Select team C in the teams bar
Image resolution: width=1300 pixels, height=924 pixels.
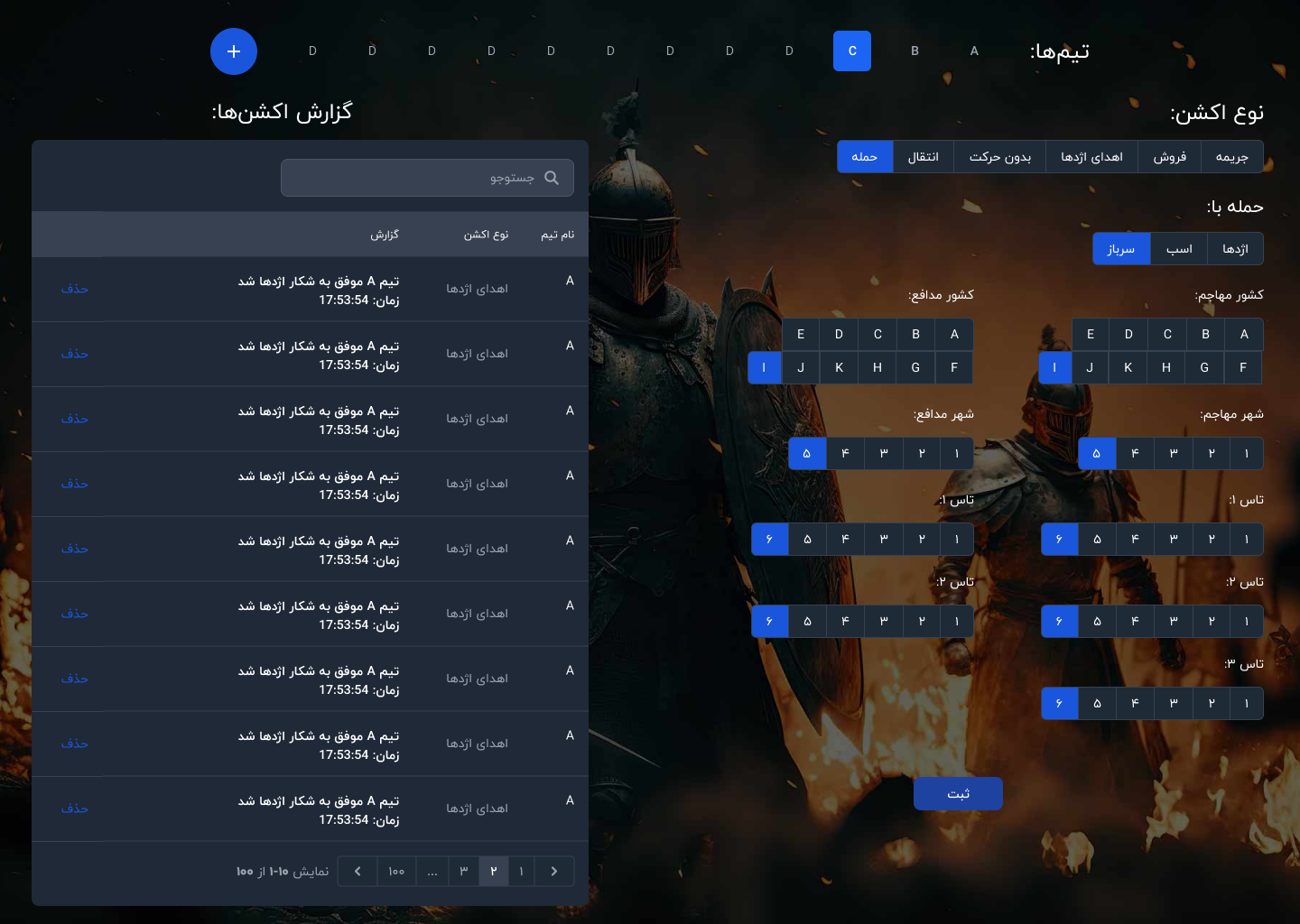click(x=851, y=51)
